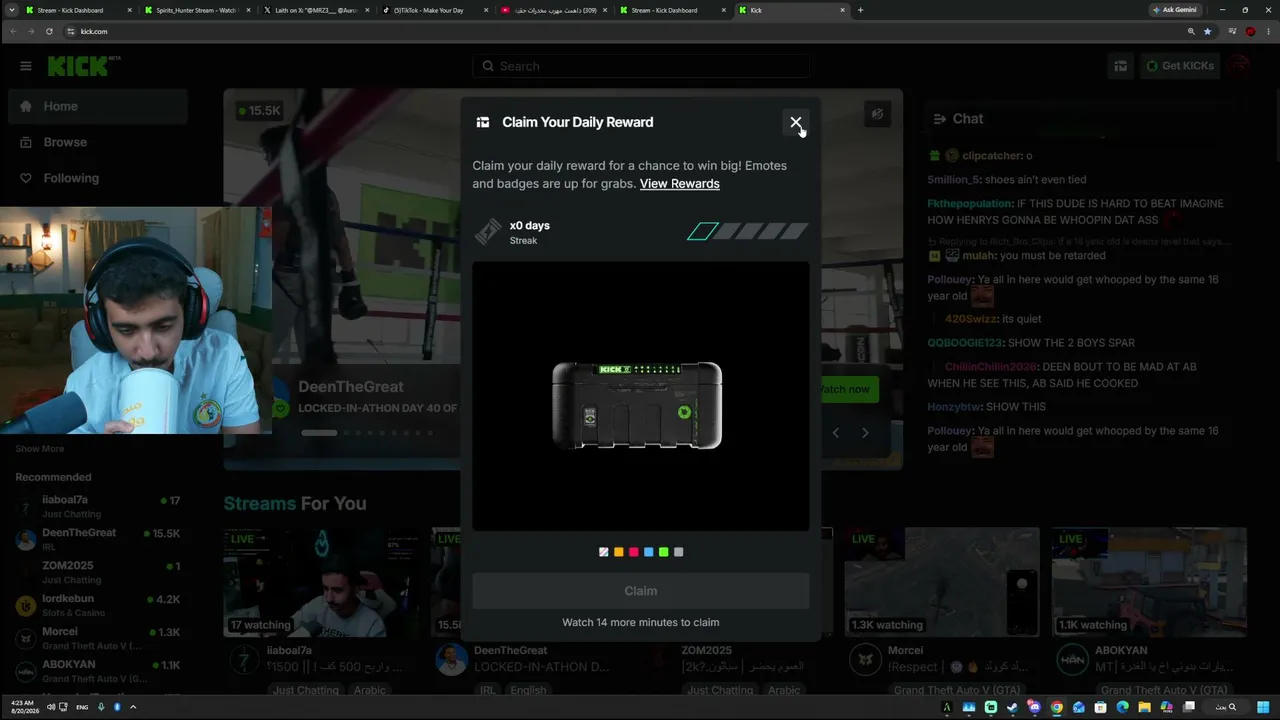The image size is (1280, 720).
Task: Bookmark this page with the star
Action: tap(1207, 31)
